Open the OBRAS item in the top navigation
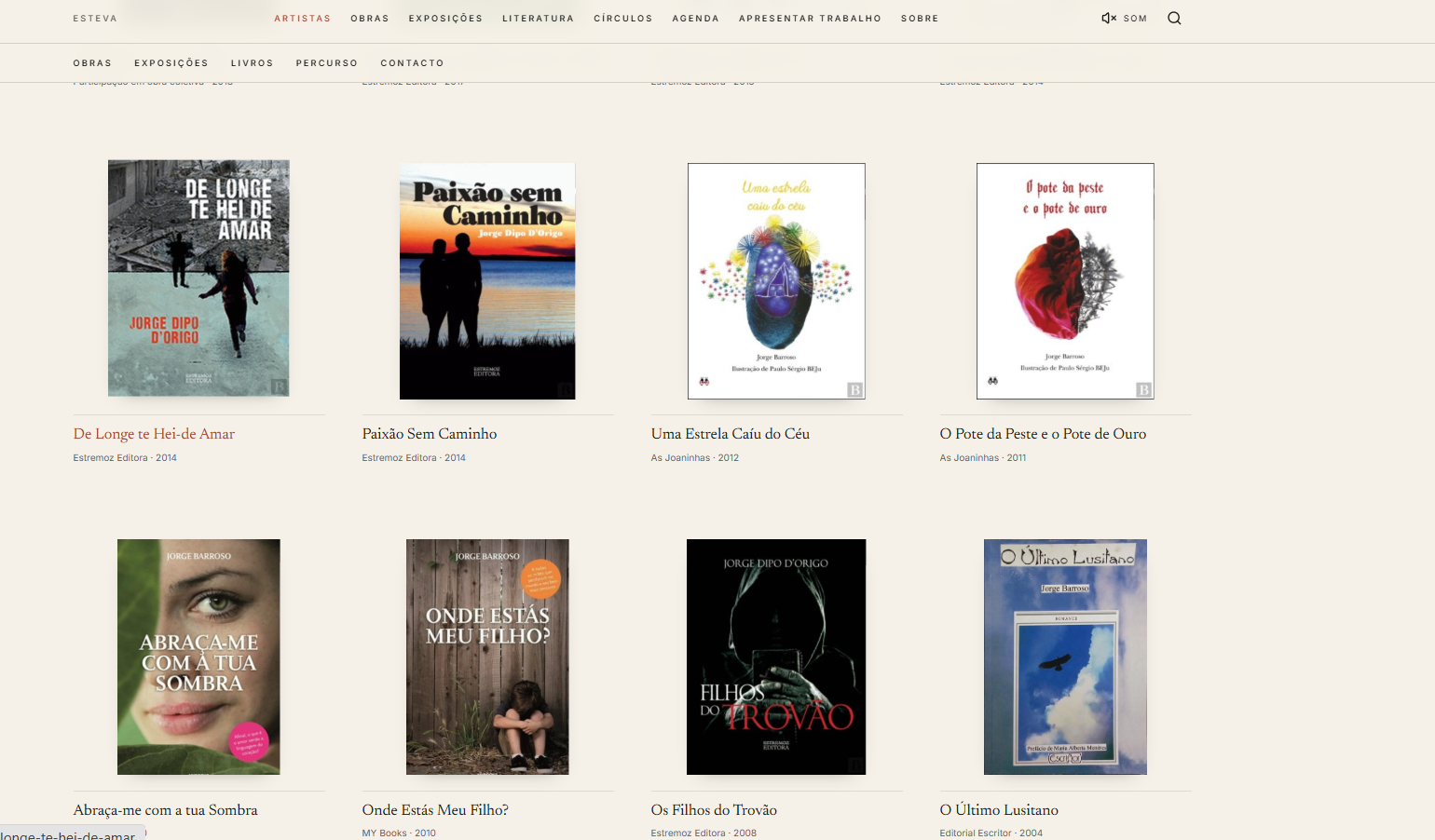This screenshot has width=1435, height=840. pos(370,19)
